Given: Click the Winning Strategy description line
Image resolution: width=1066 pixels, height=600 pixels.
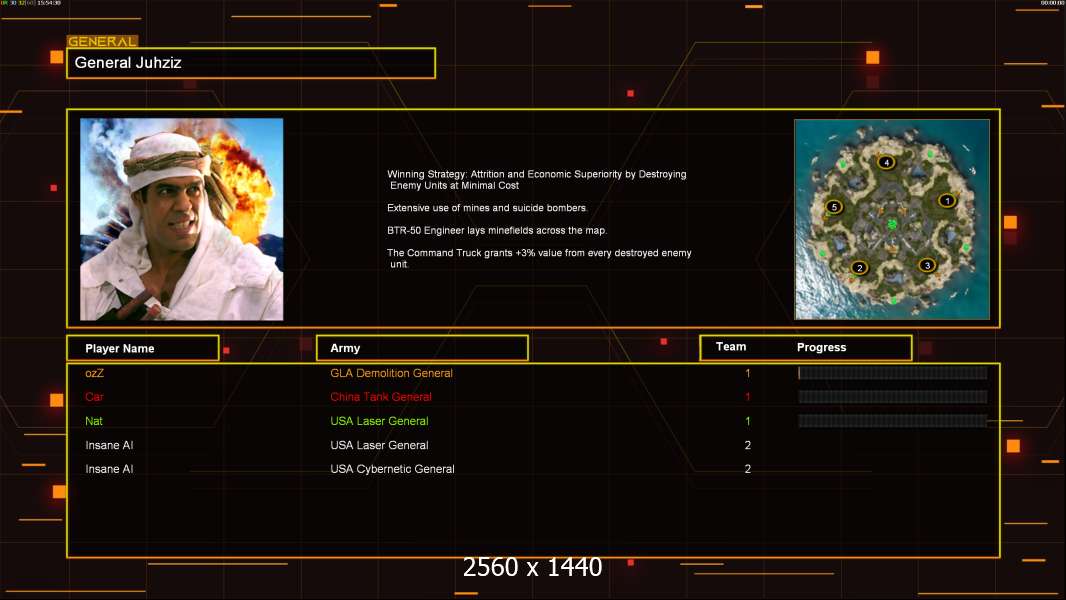Looking at the screenshot, I should coord(536,180).
